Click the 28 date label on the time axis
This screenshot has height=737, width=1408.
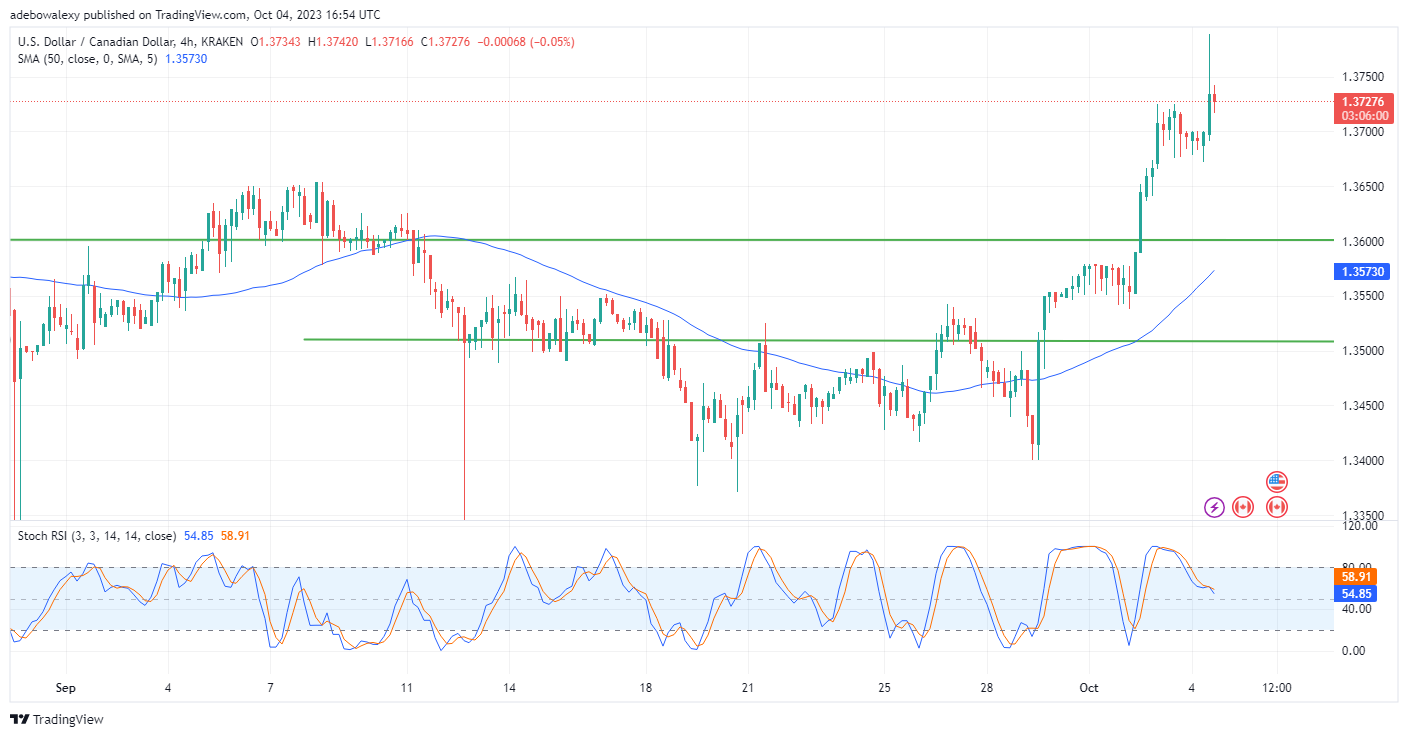coord(987,688)
